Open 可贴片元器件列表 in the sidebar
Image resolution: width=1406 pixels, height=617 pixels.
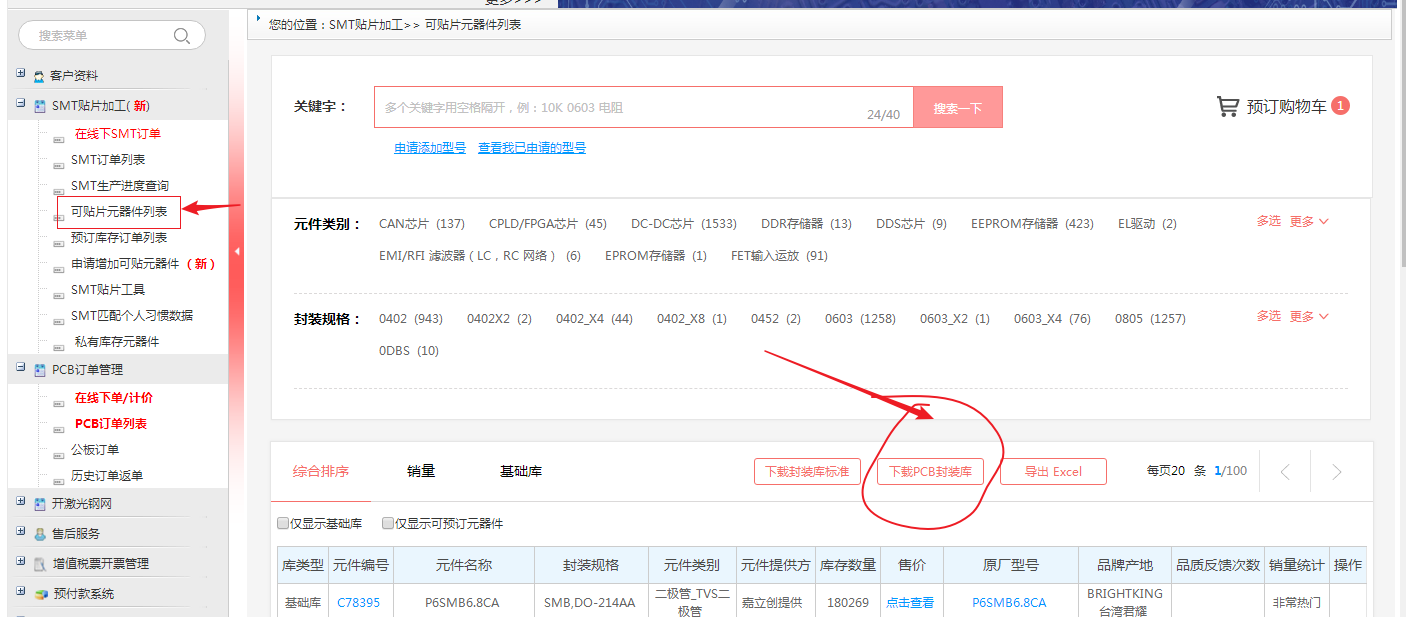(119, 212)
